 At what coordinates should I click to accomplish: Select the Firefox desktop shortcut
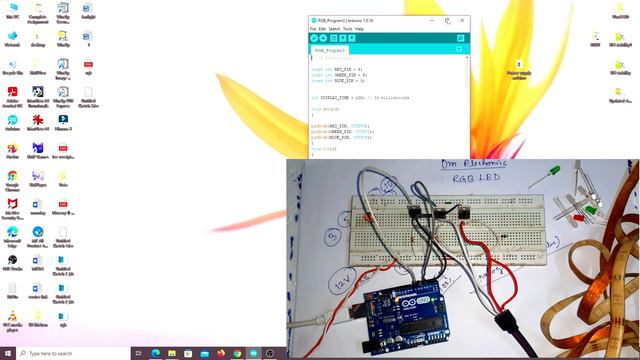point(12,151)
